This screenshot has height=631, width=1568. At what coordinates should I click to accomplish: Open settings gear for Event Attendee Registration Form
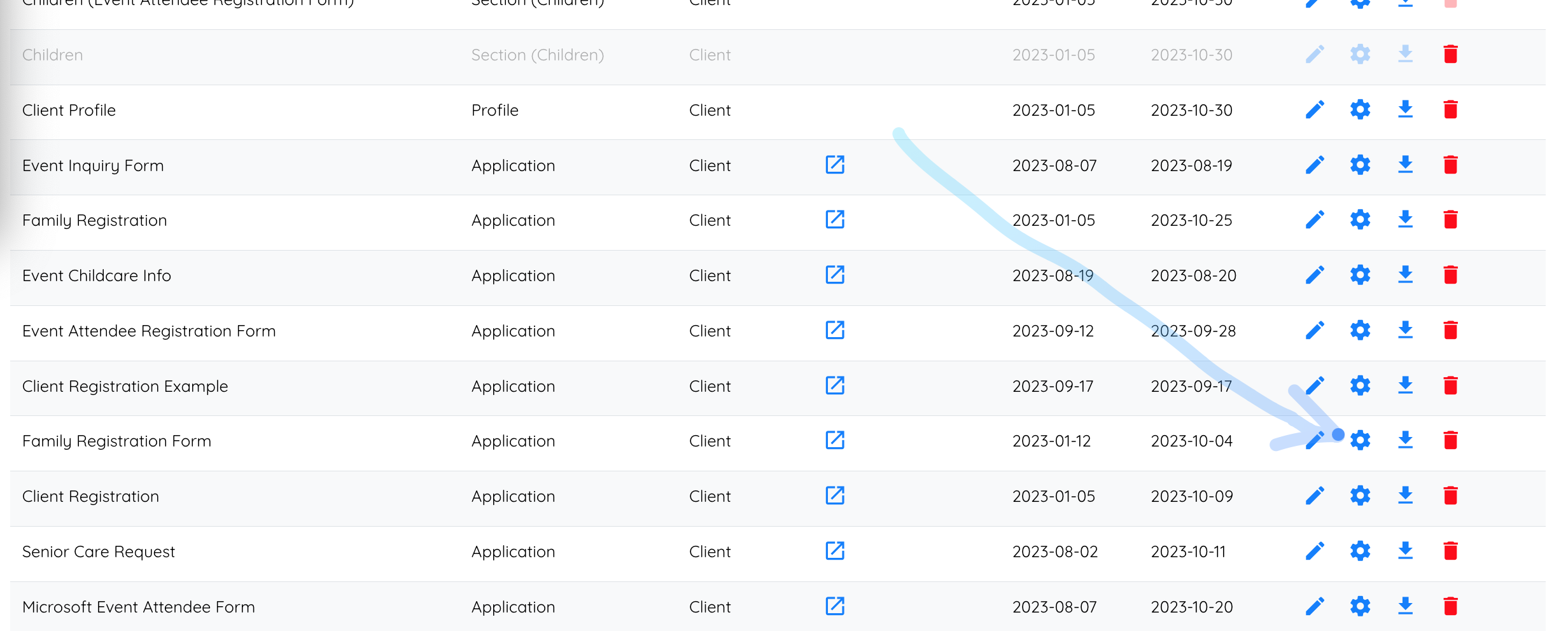1360,330
